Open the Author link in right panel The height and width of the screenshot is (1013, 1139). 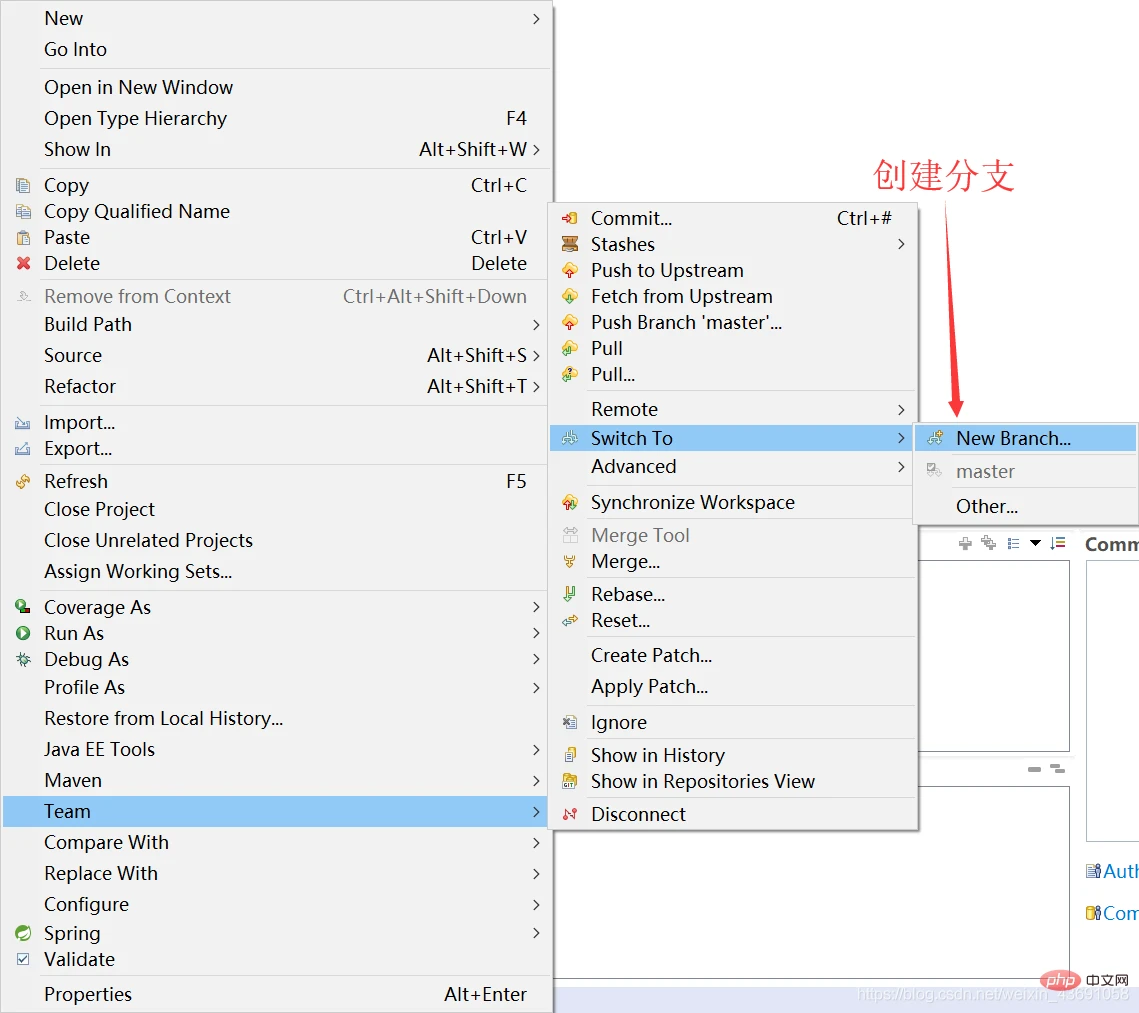coord(1112,871)
